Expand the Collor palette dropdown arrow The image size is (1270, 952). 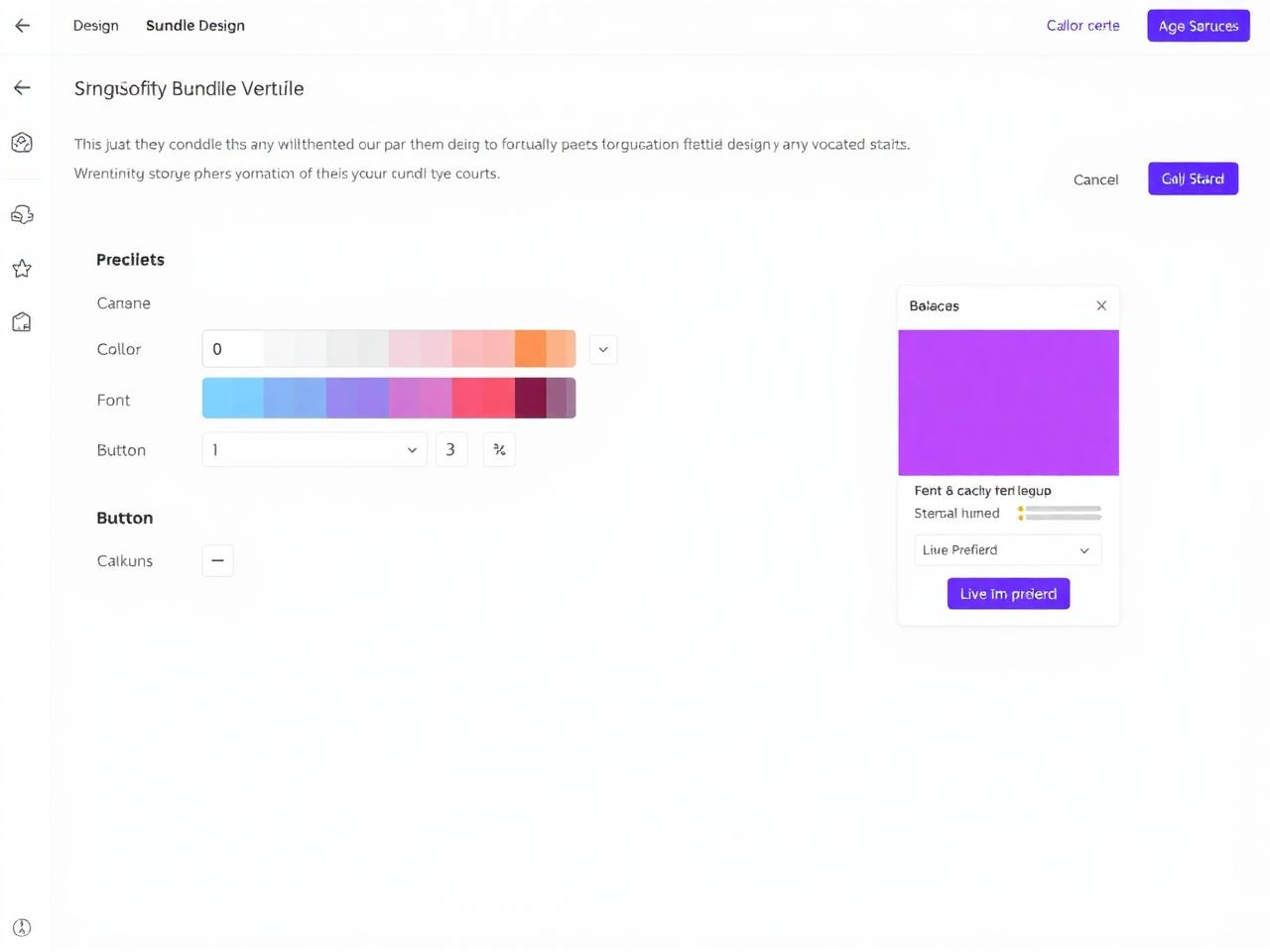point(603,349)
